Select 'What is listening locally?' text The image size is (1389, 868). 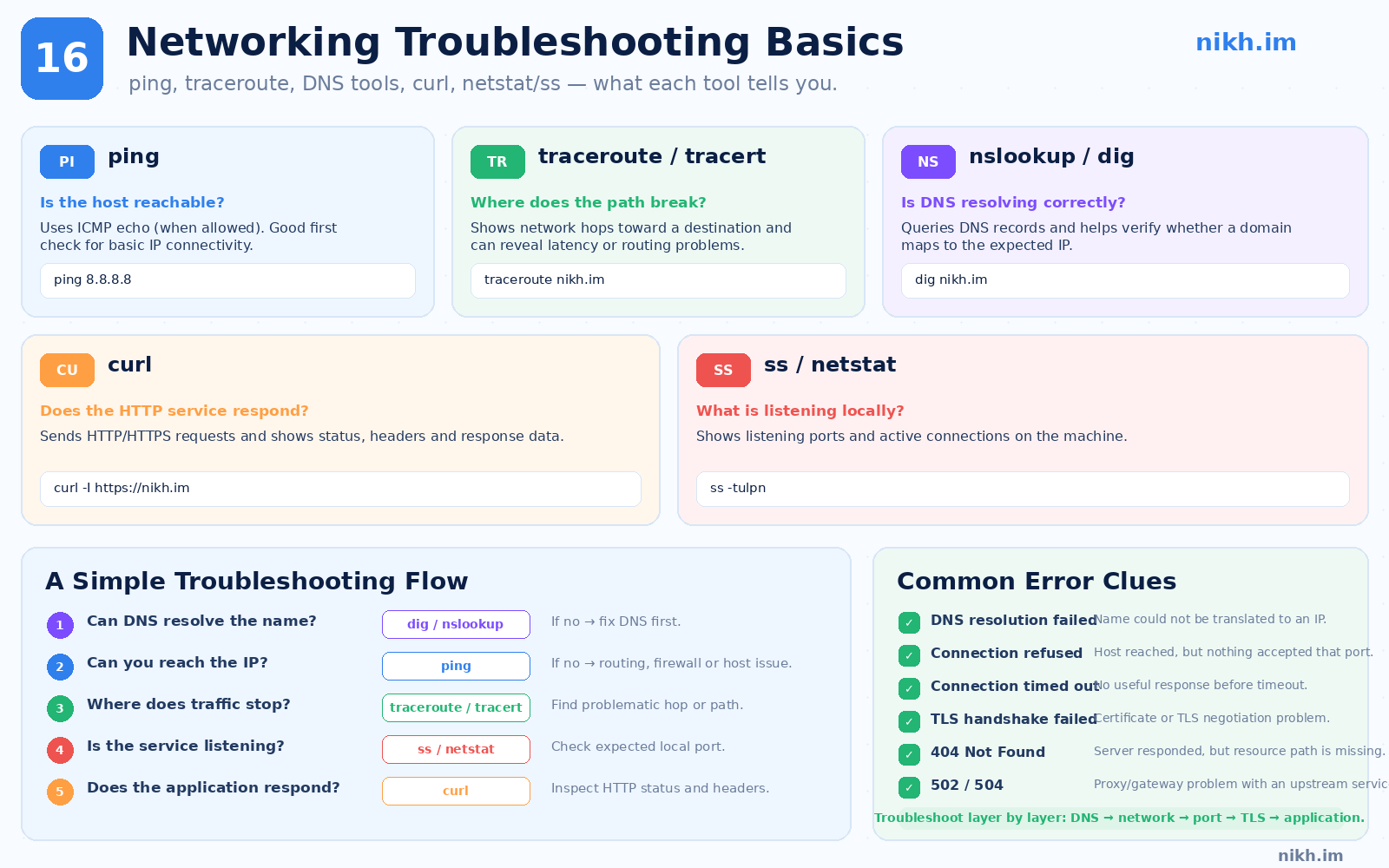coord(800,411)
